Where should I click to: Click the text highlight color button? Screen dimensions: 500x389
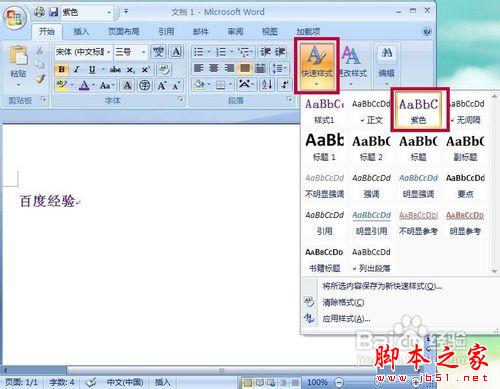[62, 85]
